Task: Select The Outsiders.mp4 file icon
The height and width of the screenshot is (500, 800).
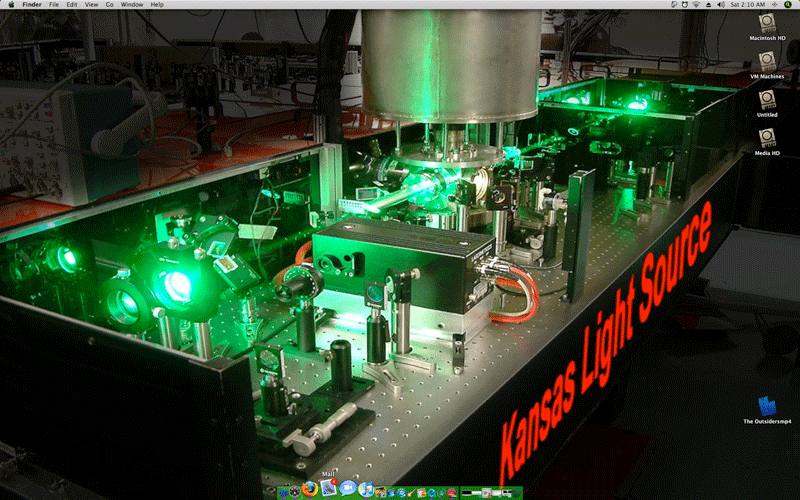Action: (x=767, y=407)
